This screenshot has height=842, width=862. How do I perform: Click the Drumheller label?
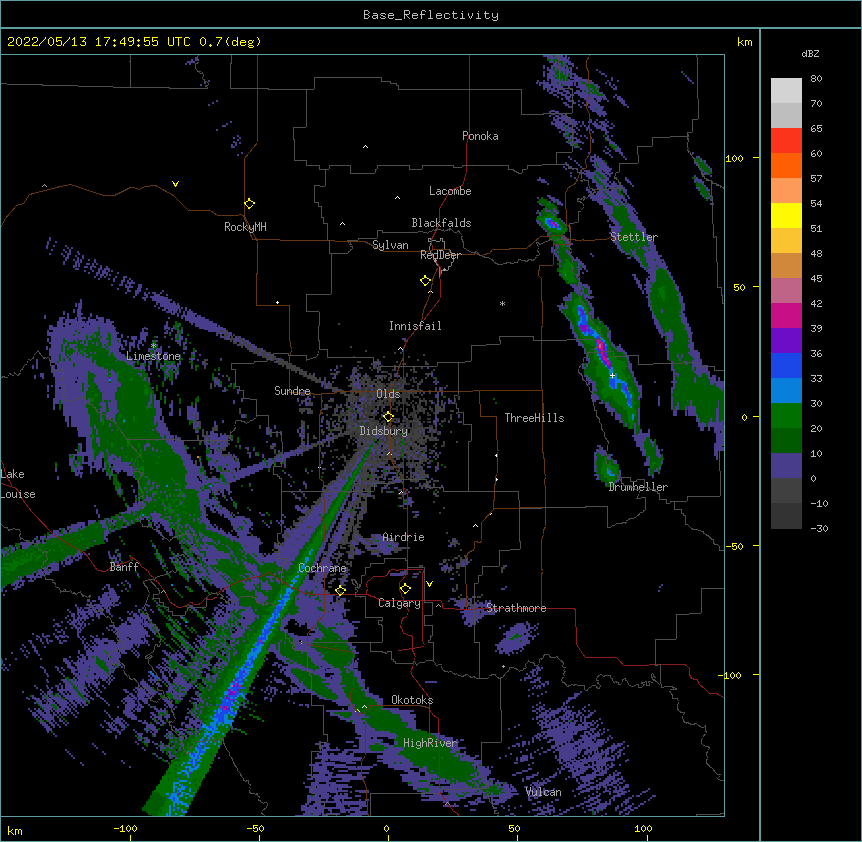(x=638, y=487)
